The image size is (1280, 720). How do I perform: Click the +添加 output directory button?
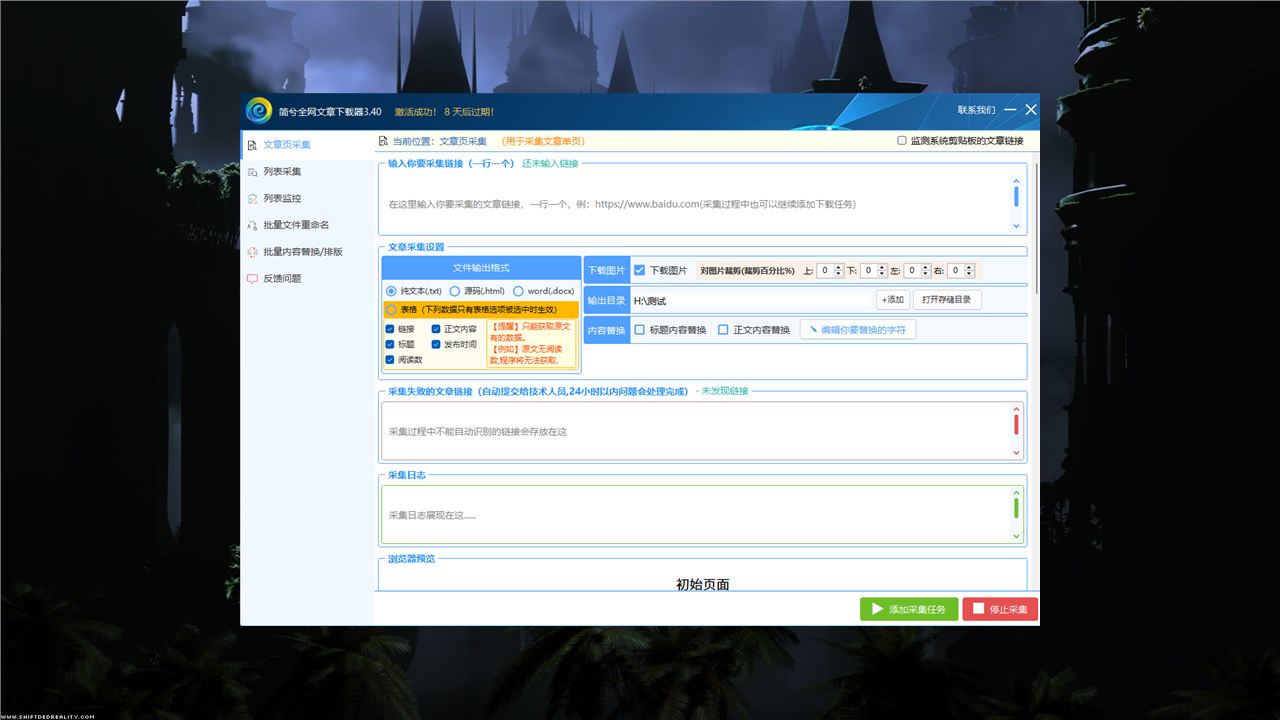tap(892, 300)
